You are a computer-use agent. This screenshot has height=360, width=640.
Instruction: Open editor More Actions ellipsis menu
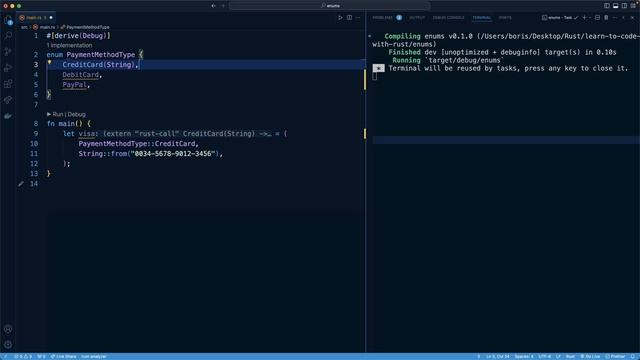click(x=358, y=18)
